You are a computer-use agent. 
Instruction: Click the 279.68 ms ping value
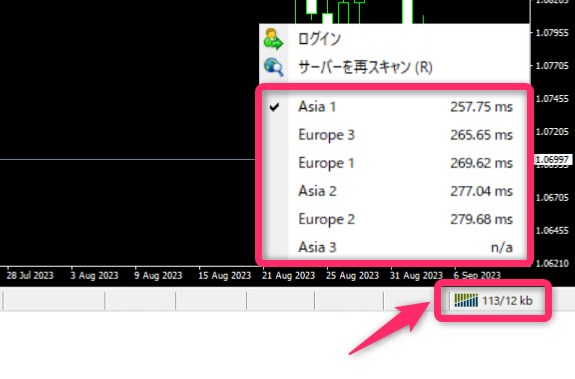481,219
